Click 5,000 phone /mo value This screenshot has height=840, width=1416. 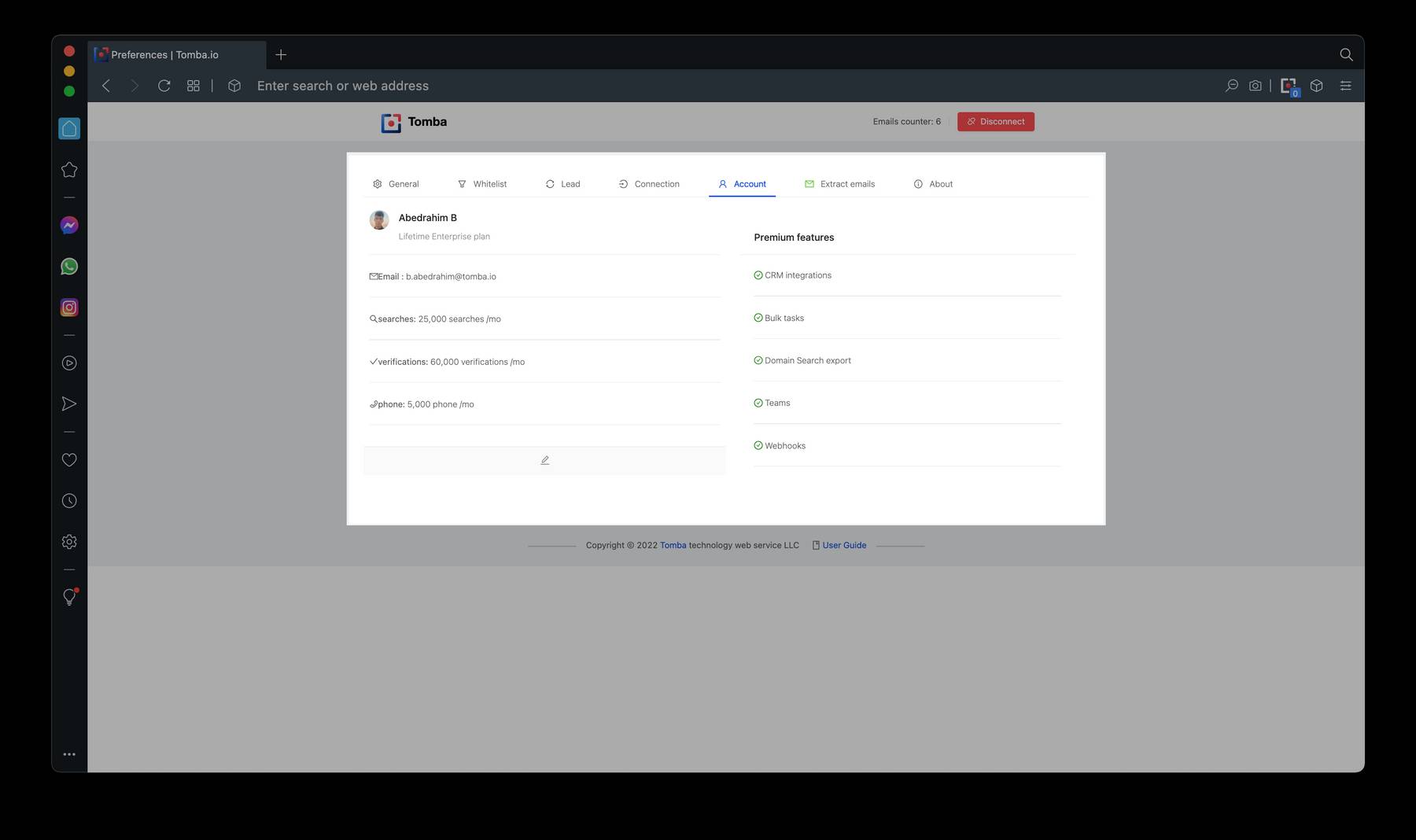pos(441,404)
